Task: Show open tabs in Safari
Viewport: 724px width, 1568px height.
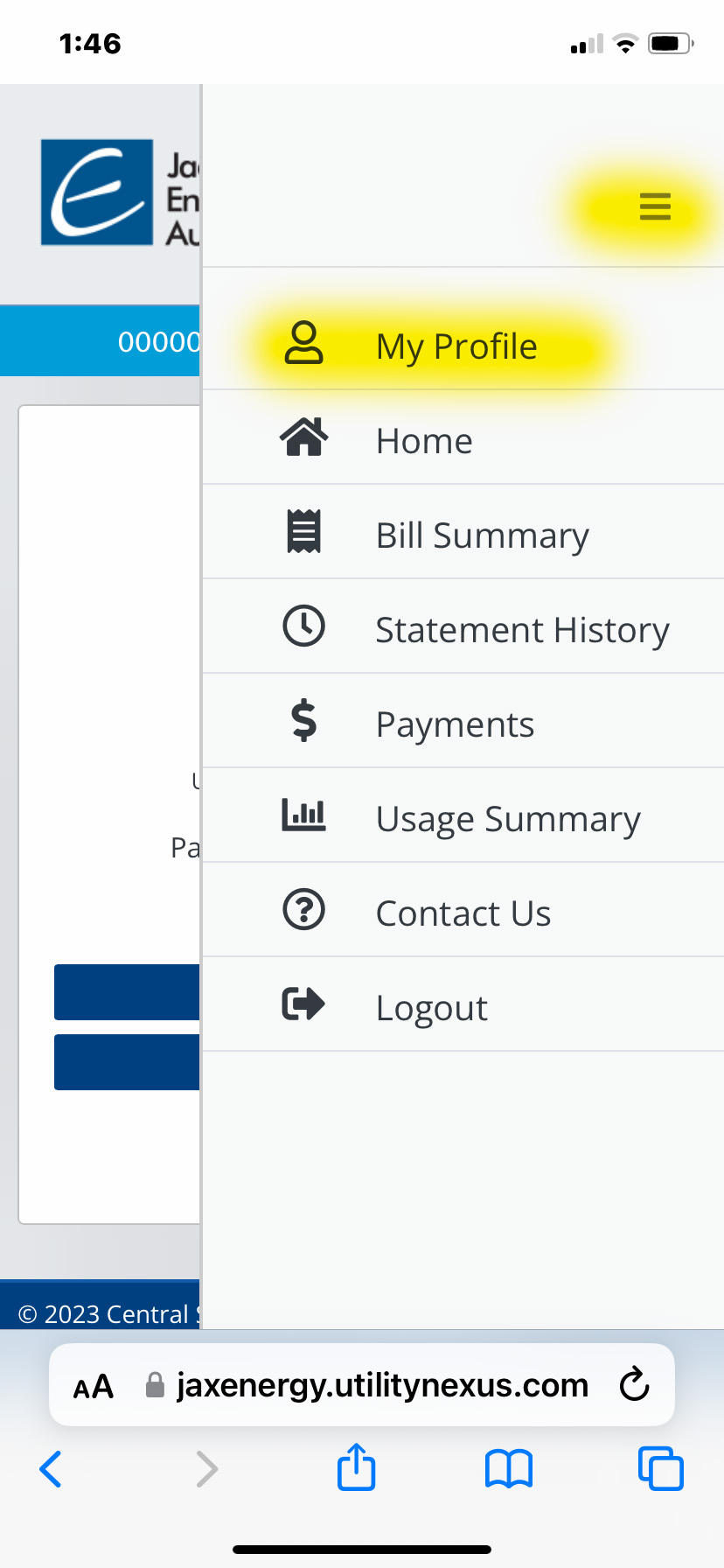Action: pos(661,1468)
